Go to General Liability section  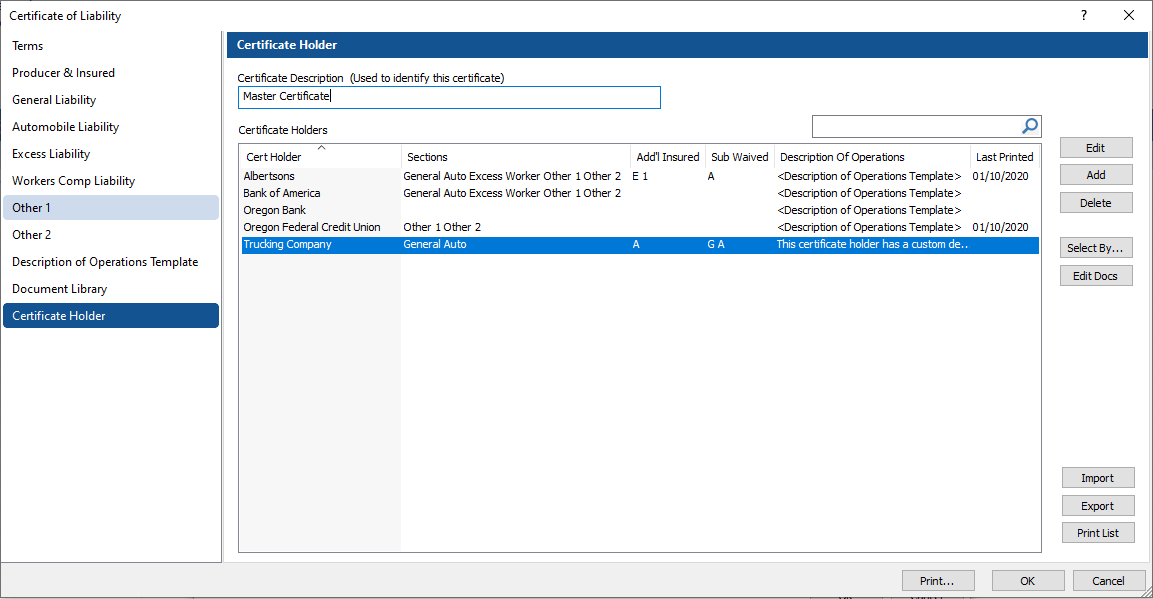(x=111, y=100)
